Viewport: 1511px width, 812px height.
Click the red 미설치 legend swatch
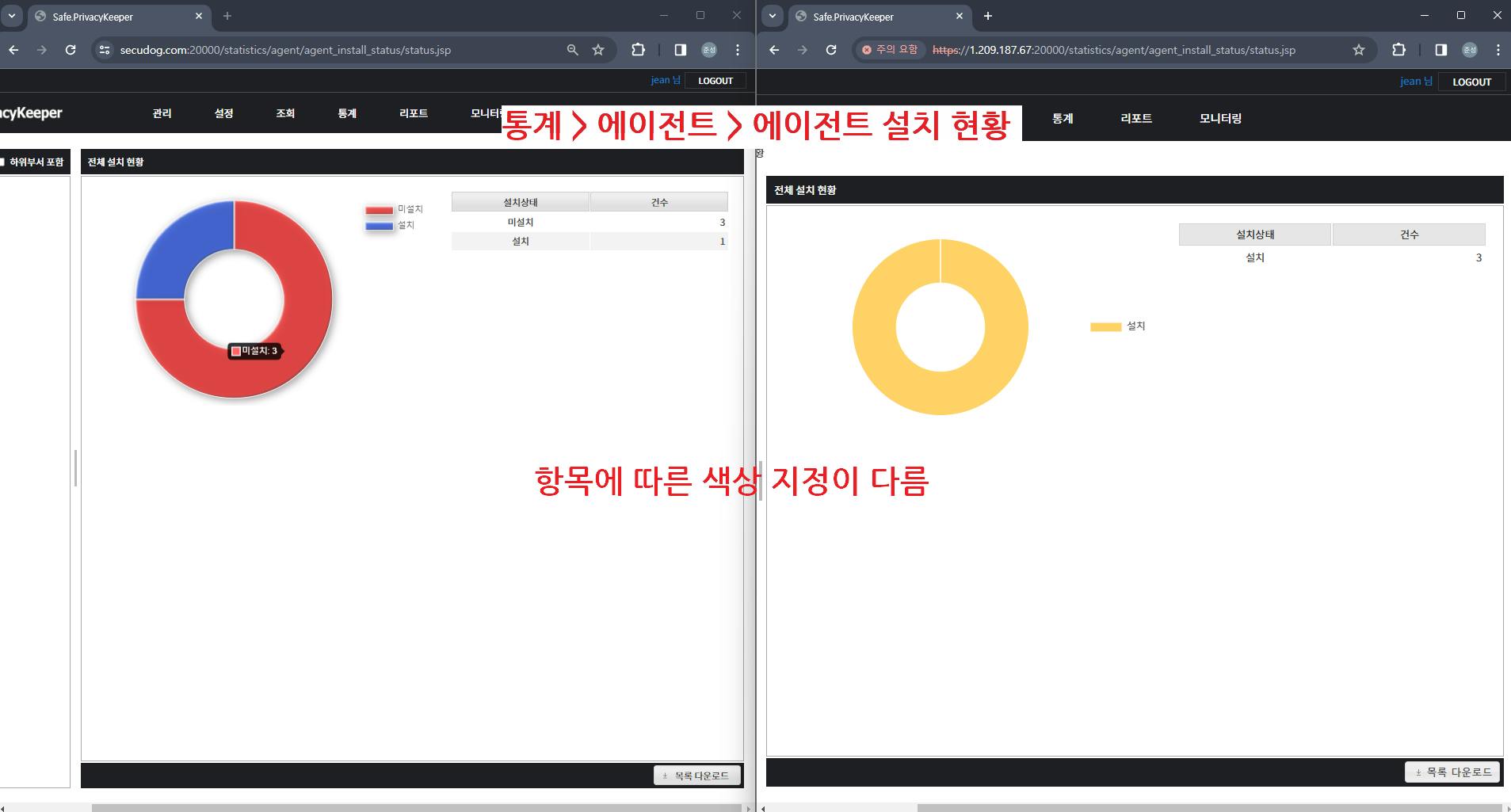[x=379, y=210]
